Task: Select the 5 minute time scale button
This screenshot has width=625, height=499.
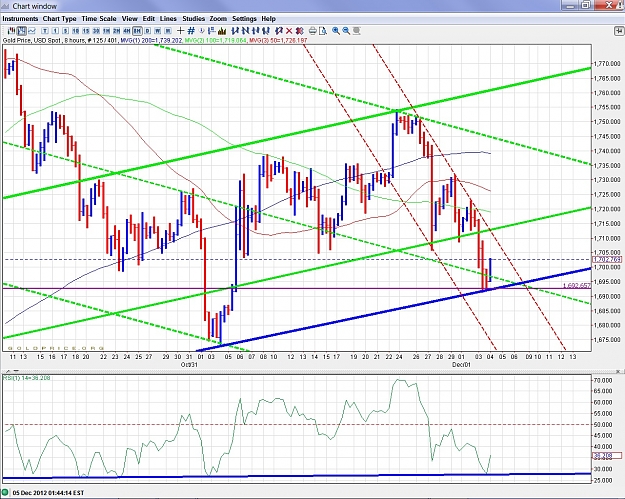Action: 65,31
